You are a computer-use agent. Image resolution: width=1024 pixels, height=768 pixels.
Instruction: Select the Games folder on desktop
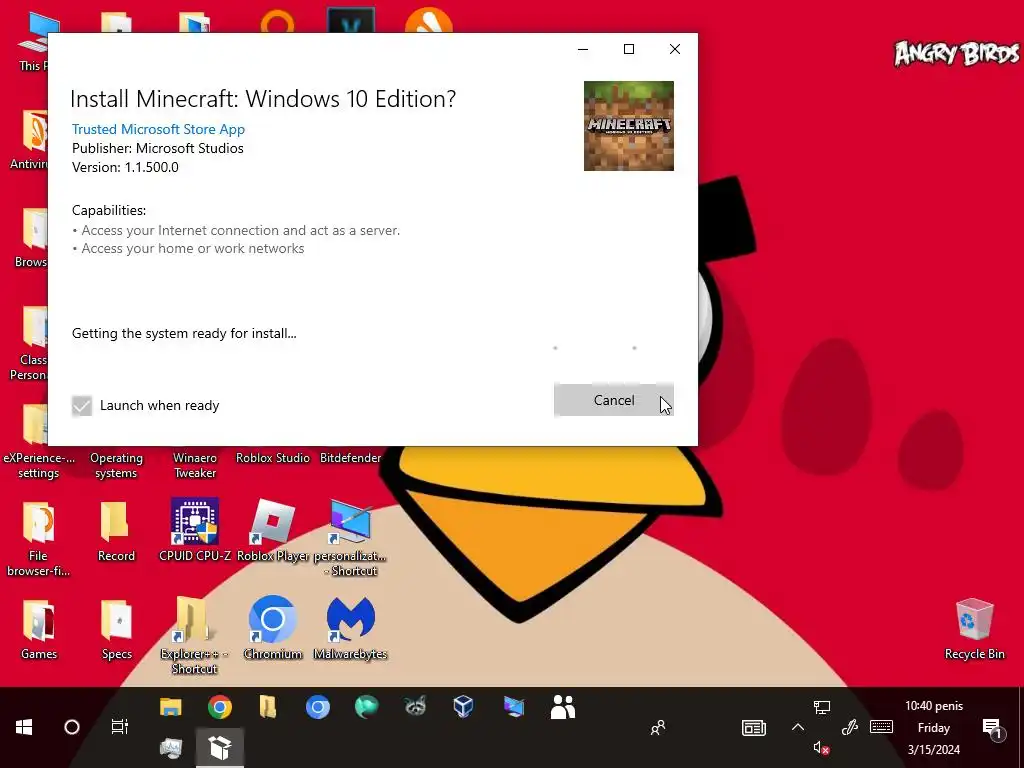(39, 629)
